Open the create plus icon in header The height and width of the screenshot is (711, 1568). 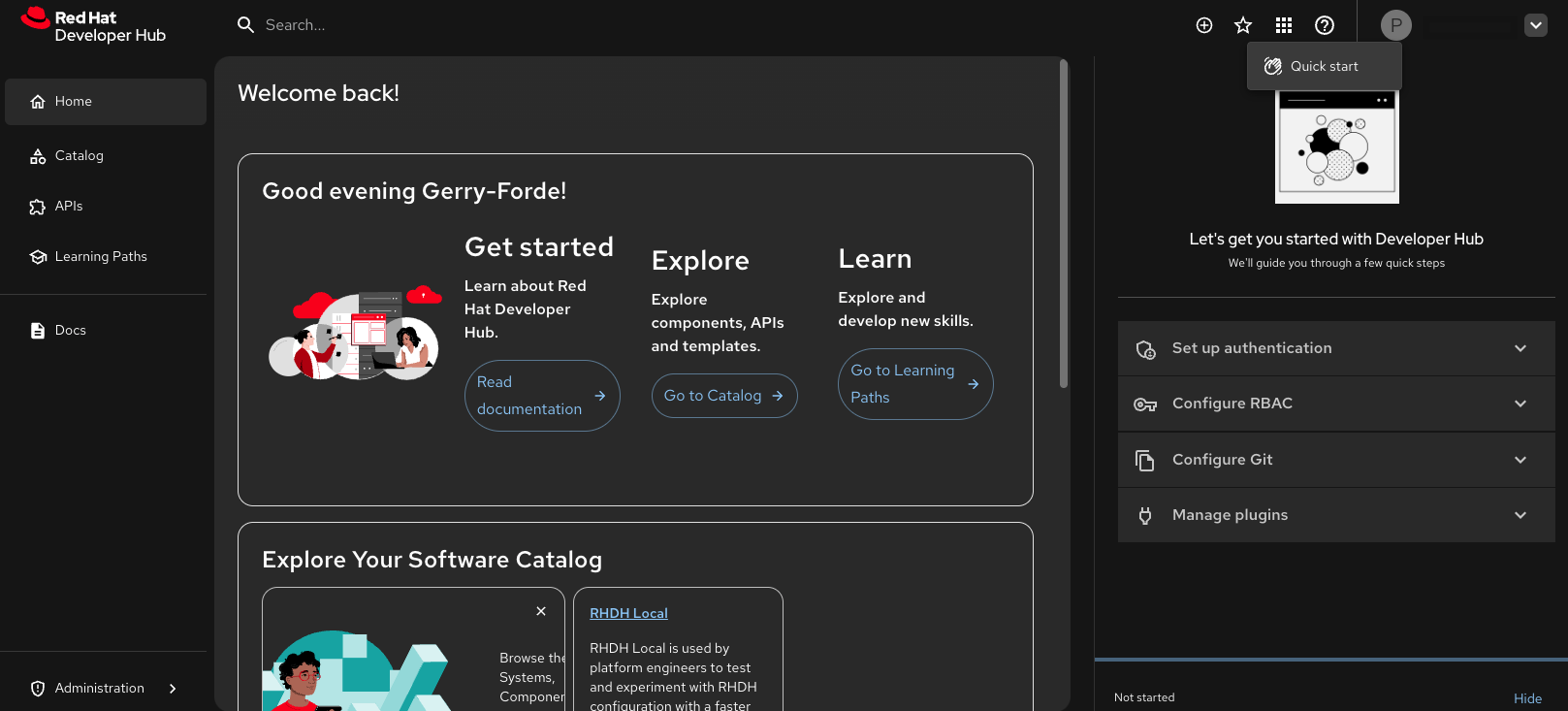[x=1204, y=25]
